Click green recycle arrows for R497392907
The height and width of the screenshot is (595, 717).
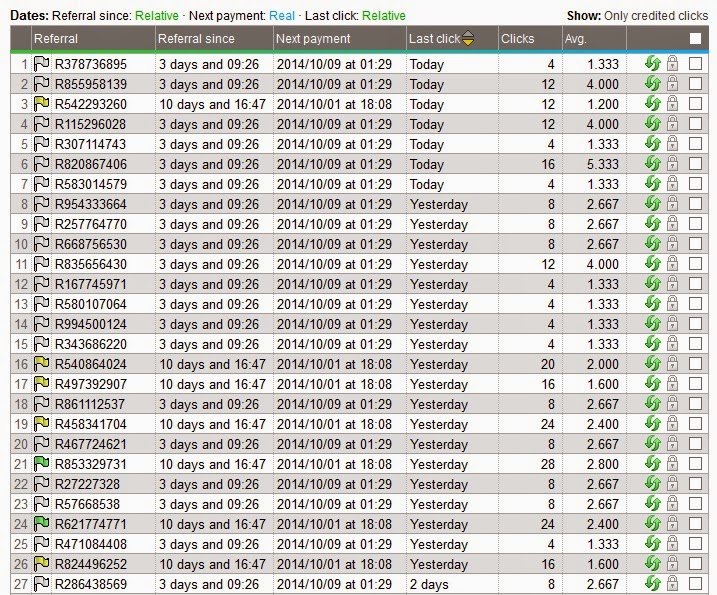pyautogui.click(x=653, y=384)
